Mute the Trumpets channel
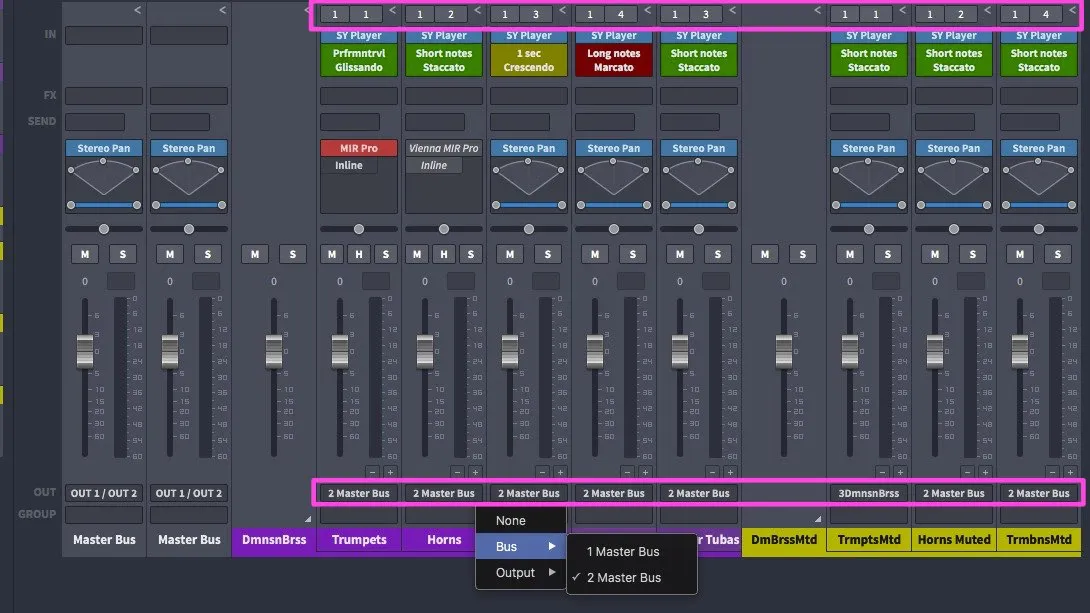The width and height of the screenshot is (1090, 613). pyautogui.click(x=332, y=254)
